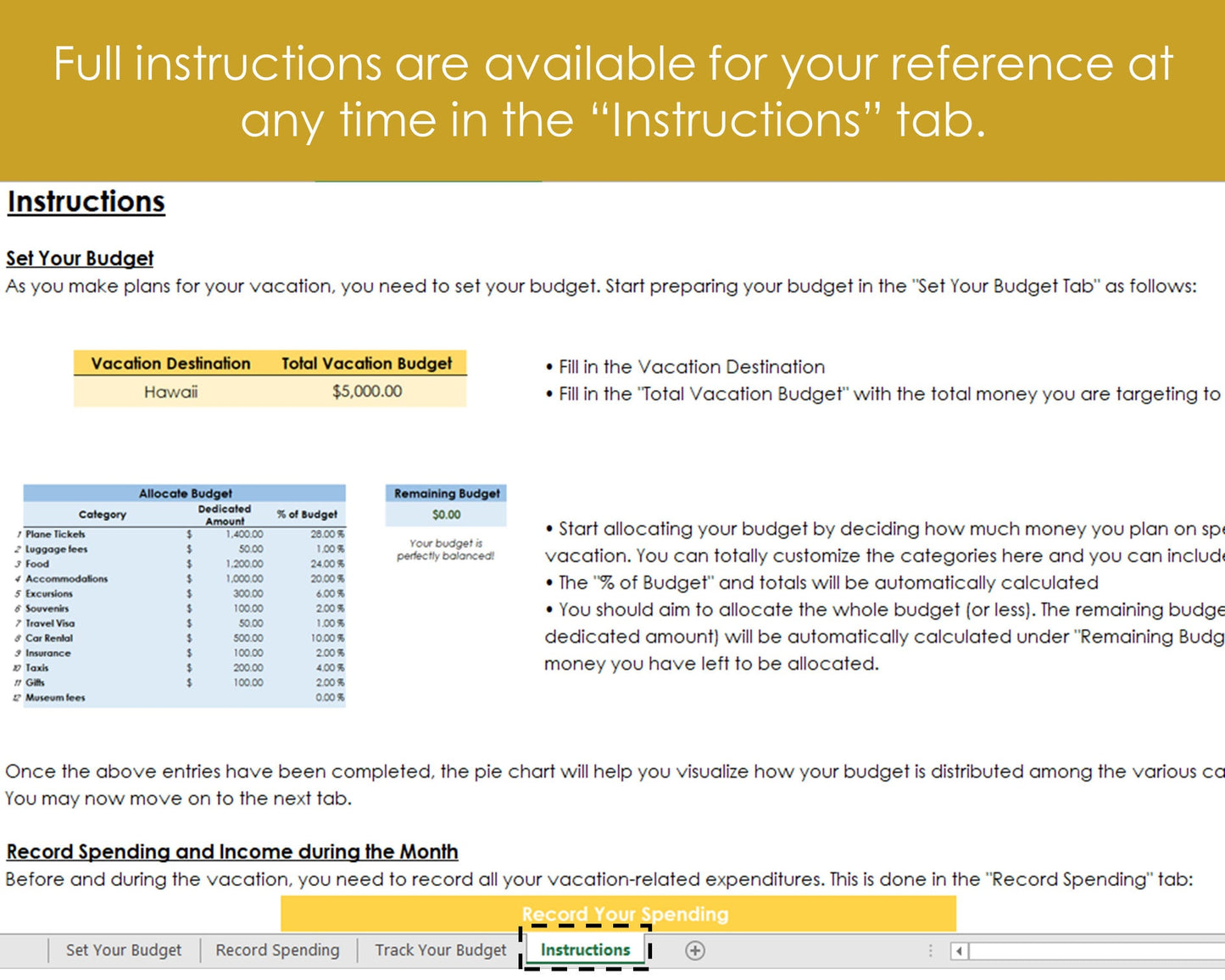Viewport: 1225px width, 980px height.
Task: Click the left sheet-scroll arrow
Action: coord(961,950)
